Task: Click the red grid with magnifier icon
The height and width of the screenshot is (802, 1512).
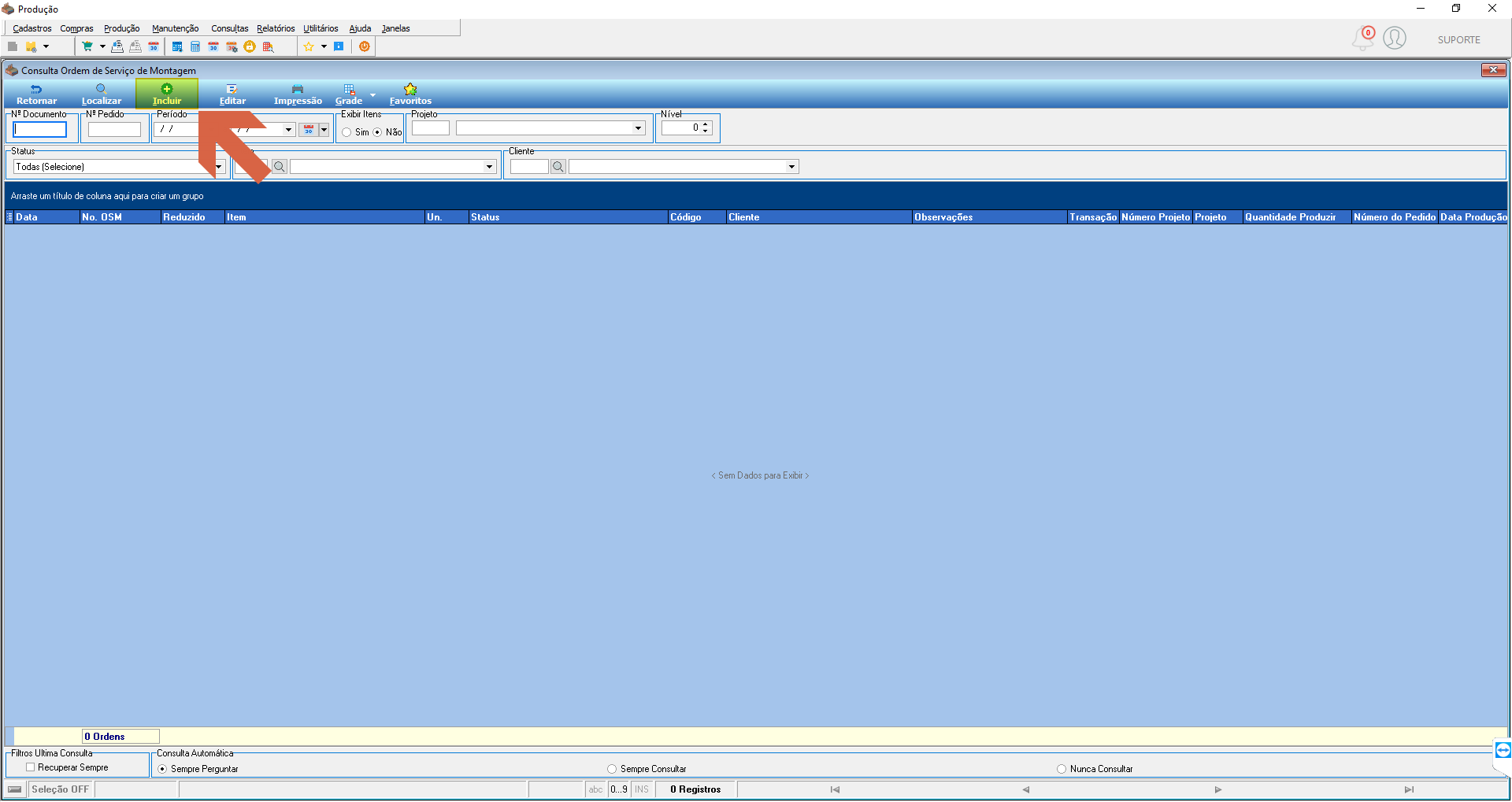Action: coord(268,46)
